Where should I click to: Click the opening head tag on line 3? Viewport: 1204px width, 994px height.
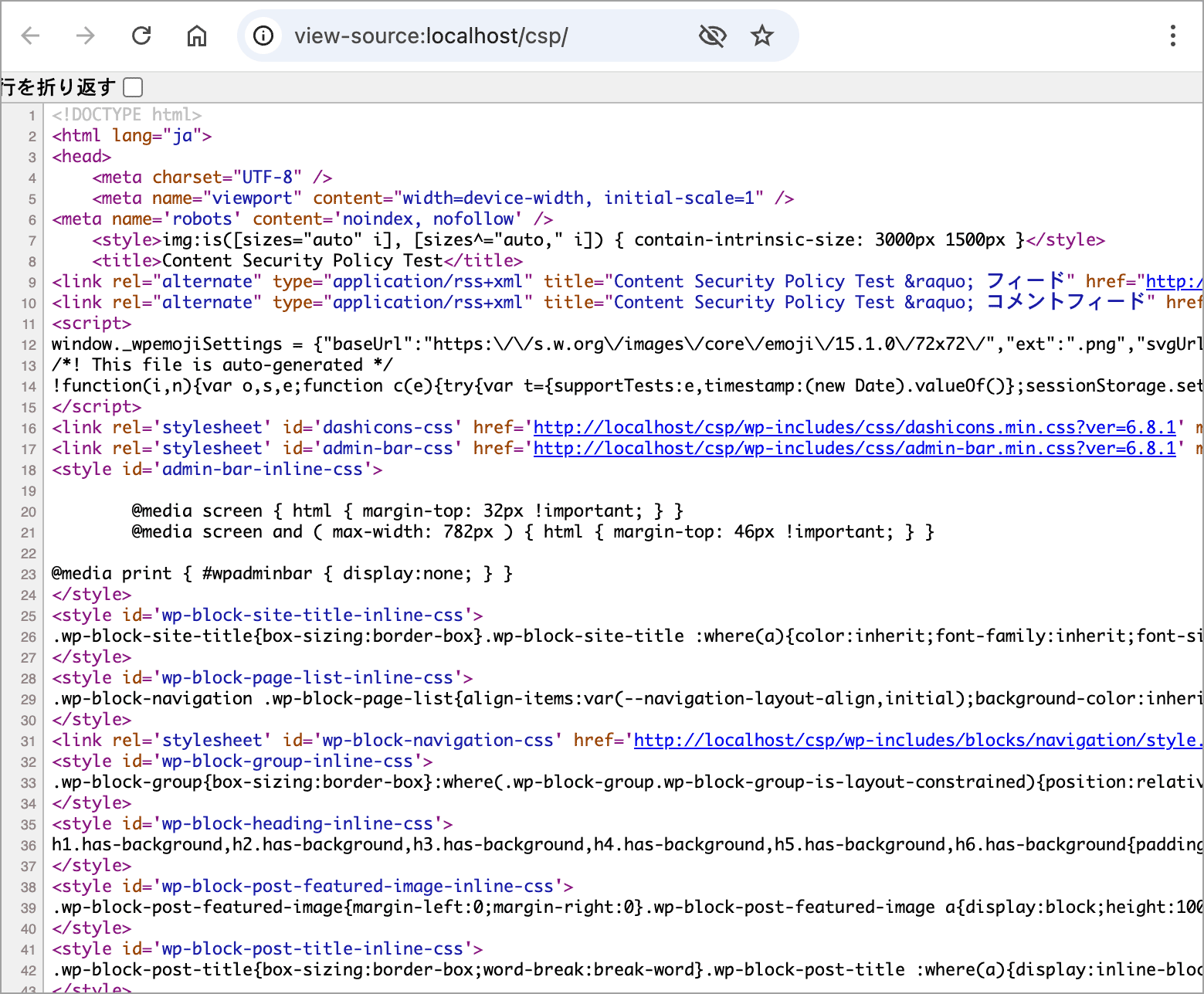pos(81,157)
